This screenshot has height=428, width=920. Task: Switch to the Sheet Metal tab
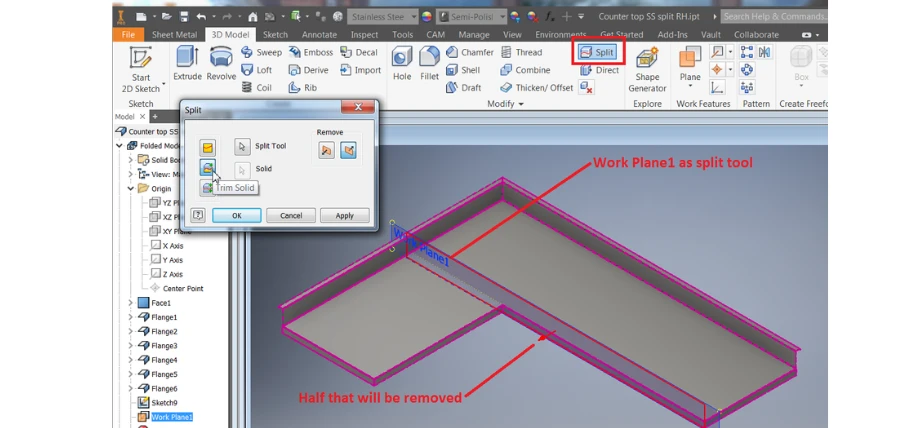tap(174, 35)
